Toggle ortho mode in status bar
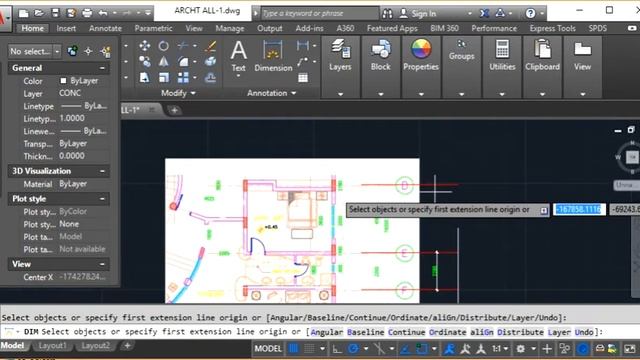The image size is (640, 360). [x=337, y=349]
